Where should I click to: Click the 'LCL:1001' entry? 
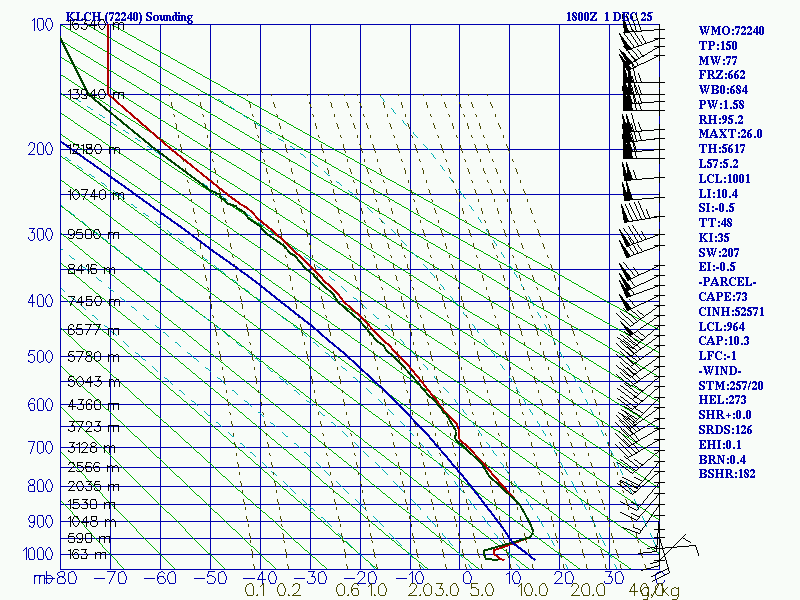tap(724, 179)
